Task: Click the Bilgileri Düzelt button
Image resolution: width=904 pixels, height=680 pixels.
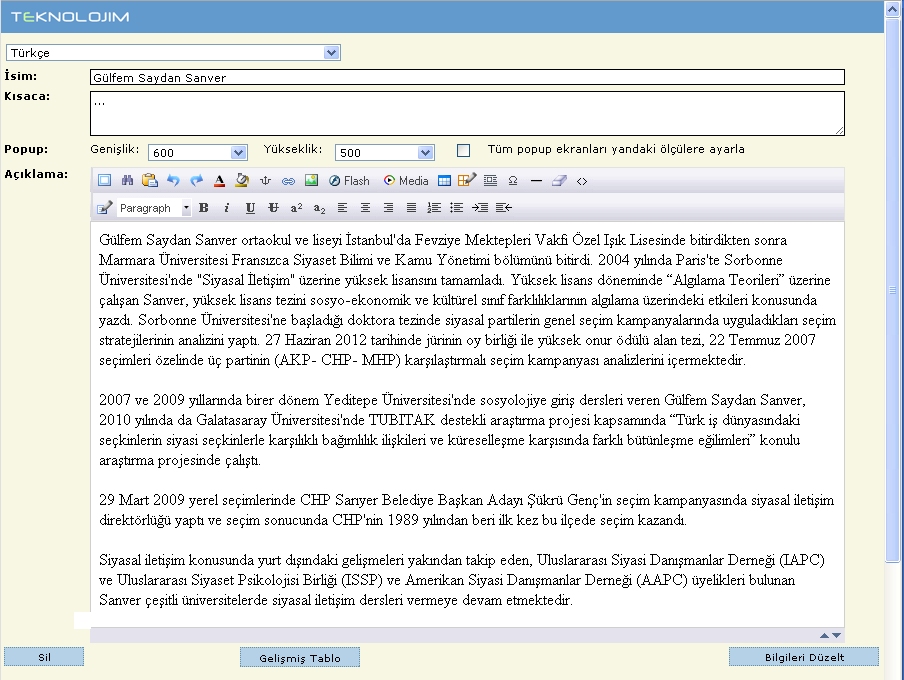Action: (803, 657)
